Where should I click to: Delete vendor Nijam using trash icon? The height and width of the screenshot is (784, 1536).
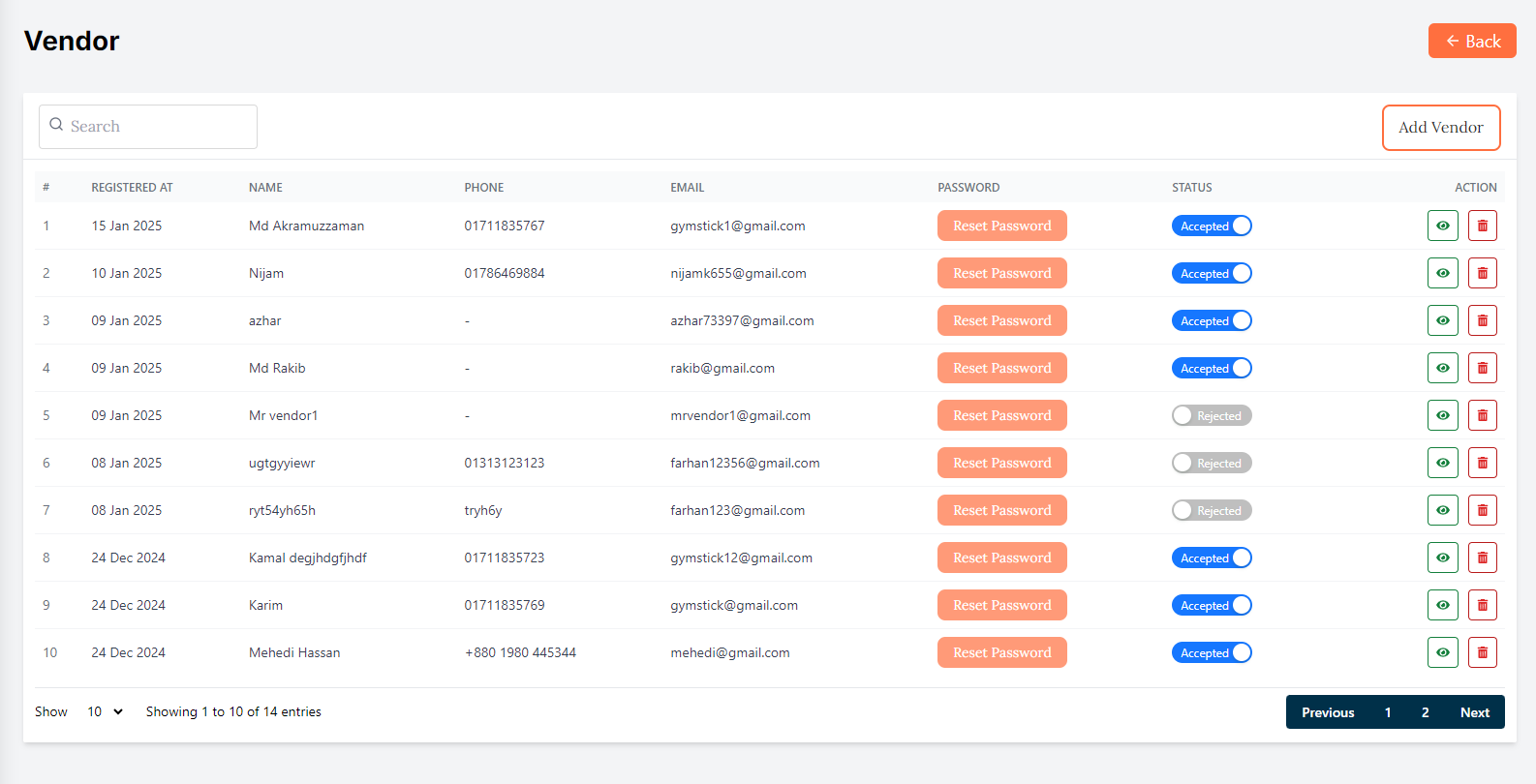coord(1482,273)
